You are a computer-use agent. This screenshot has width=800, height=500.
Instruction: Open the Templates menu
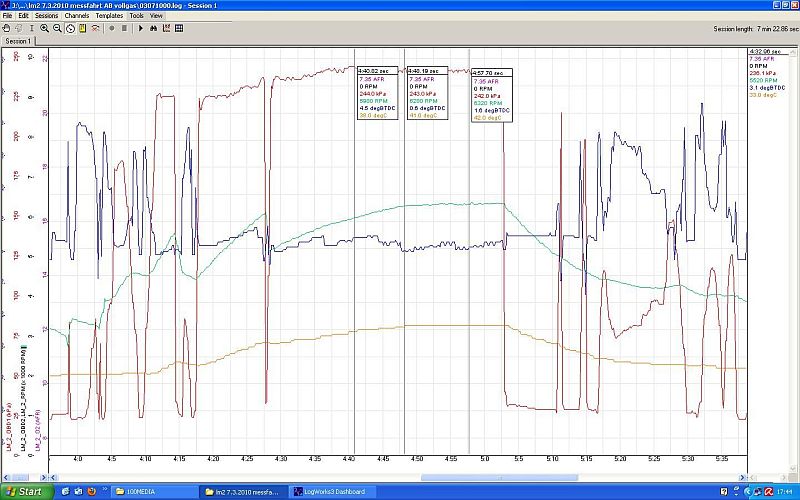pos(109,16)
